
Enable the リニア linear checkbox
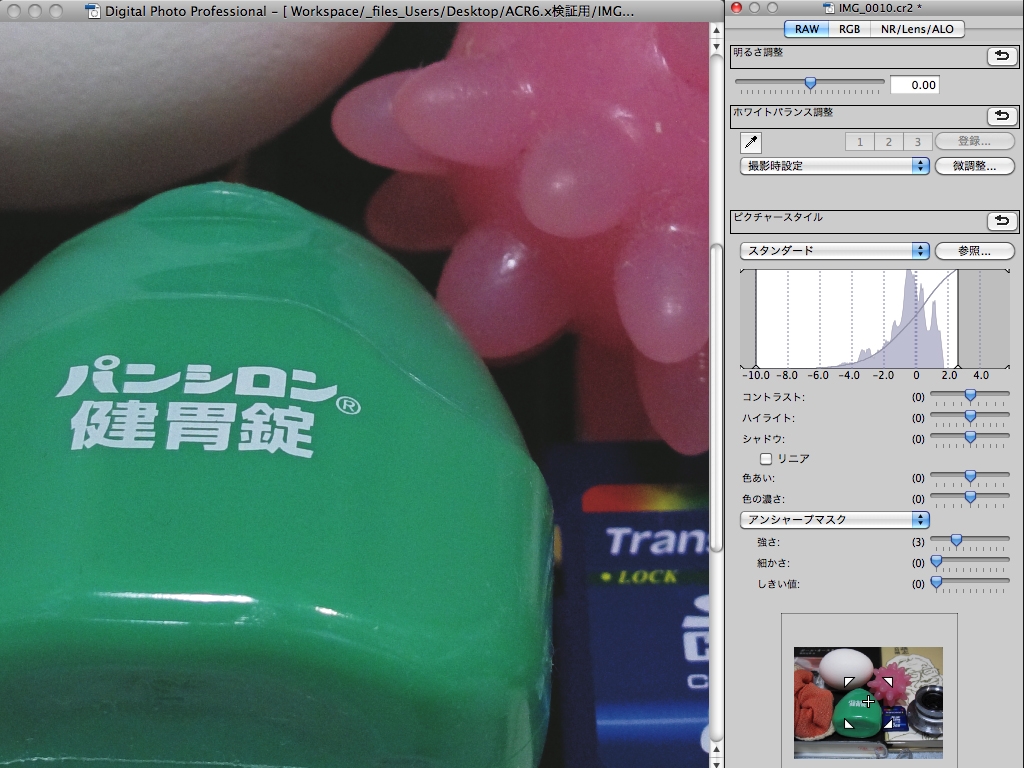(766, 458)
